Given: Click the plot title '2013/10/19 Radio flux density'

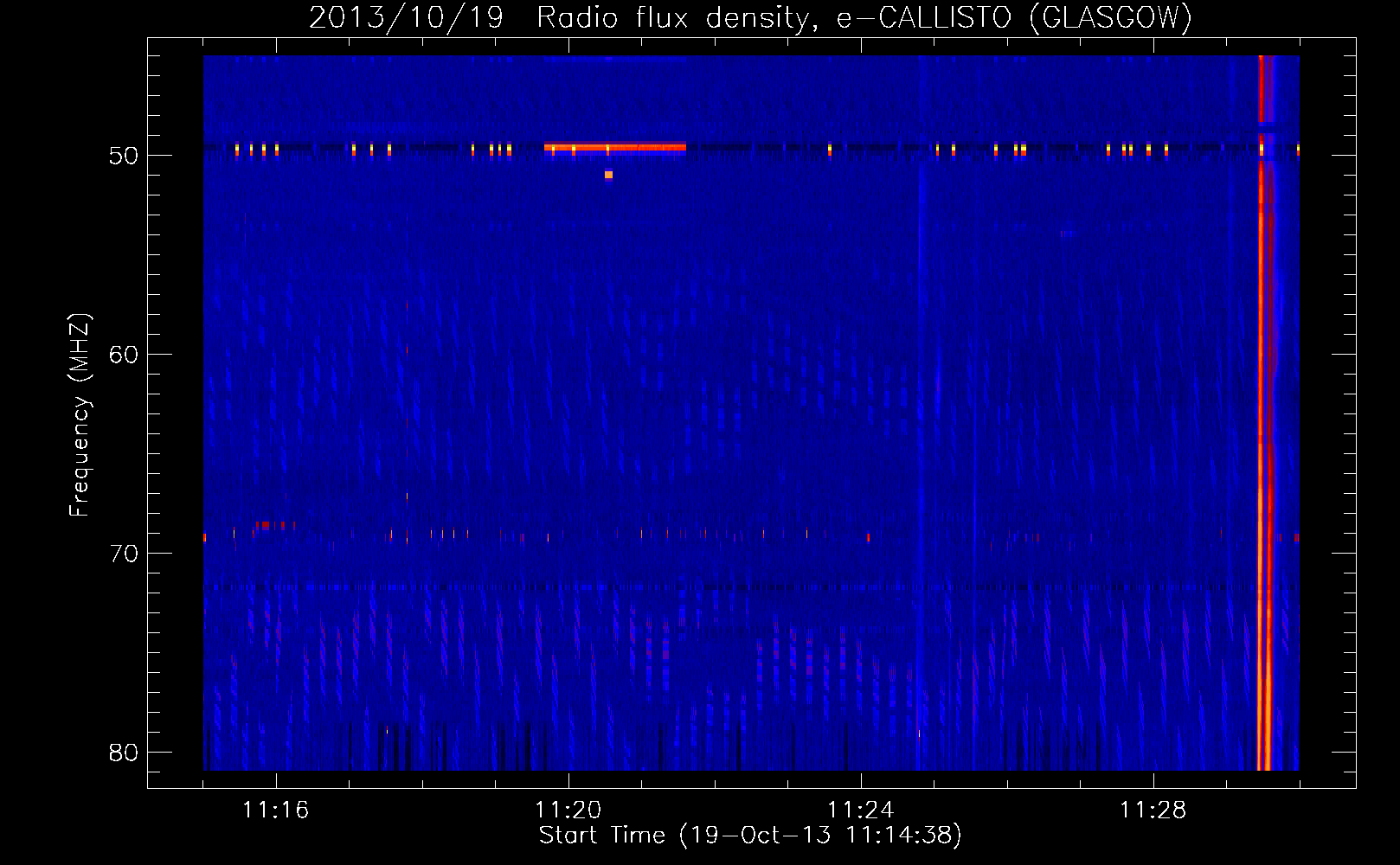Looking at the screenshot, I should (750, 17).
